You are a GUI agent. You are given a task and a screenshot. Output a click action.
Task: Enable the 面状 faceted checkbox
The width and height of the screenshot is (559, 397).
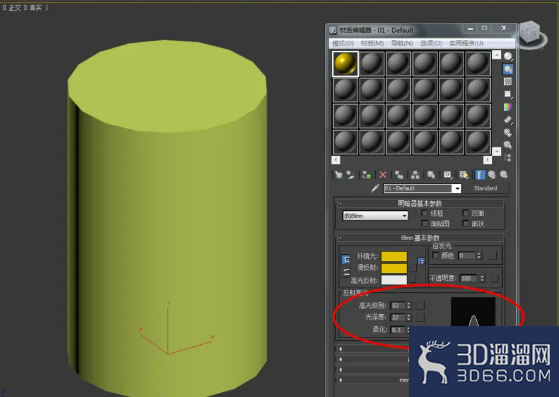coord(465,223)
